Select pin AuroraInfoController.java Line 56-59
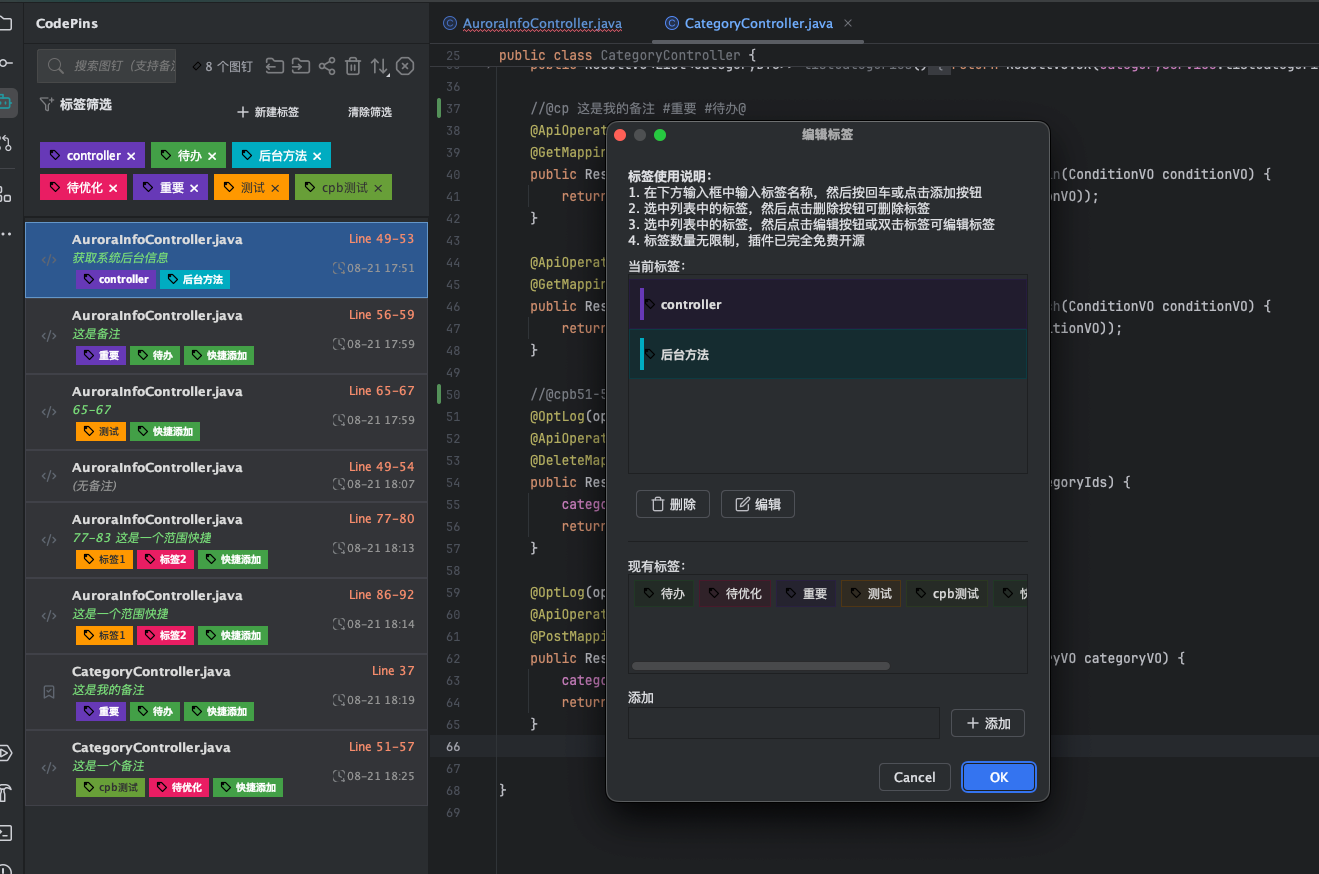The width and height of the screenshot is (1319, 874). 226,336
